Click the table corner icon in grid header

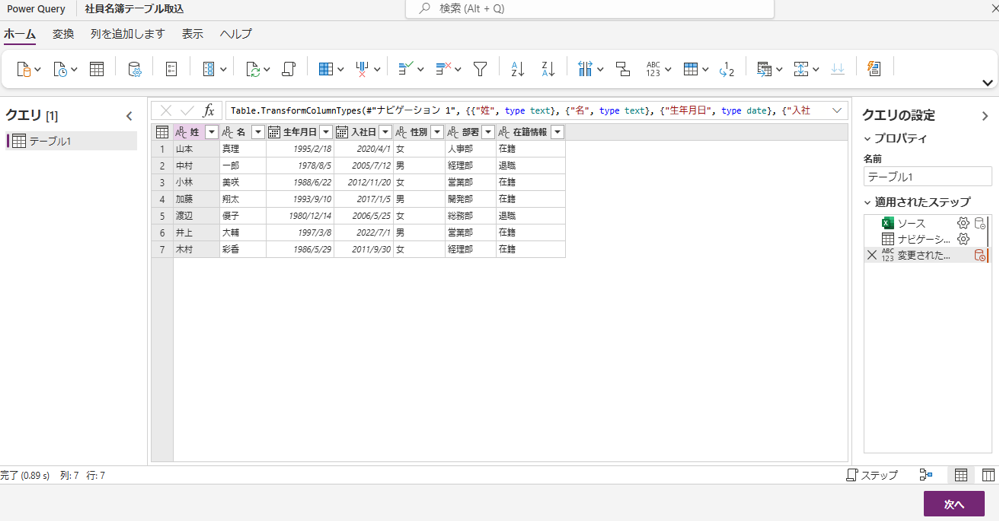tap(162, 132)
